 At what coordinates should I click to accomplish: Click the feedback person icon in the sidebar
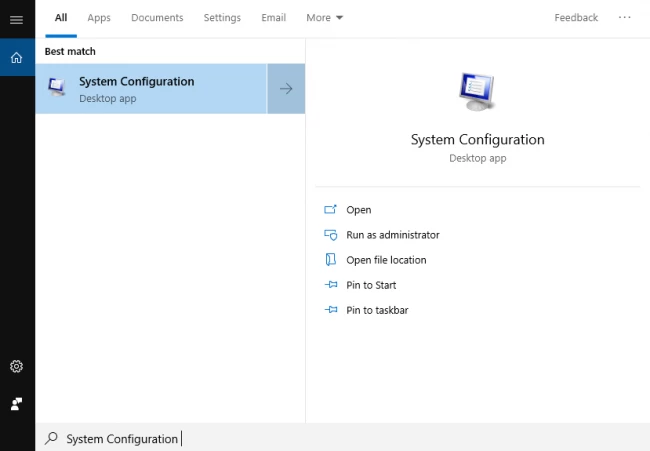click(17, 403)
